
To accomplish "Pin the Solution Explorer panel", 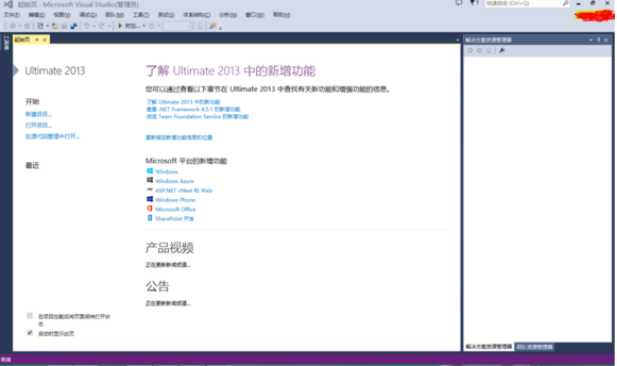I will click(x=599, y=40).
